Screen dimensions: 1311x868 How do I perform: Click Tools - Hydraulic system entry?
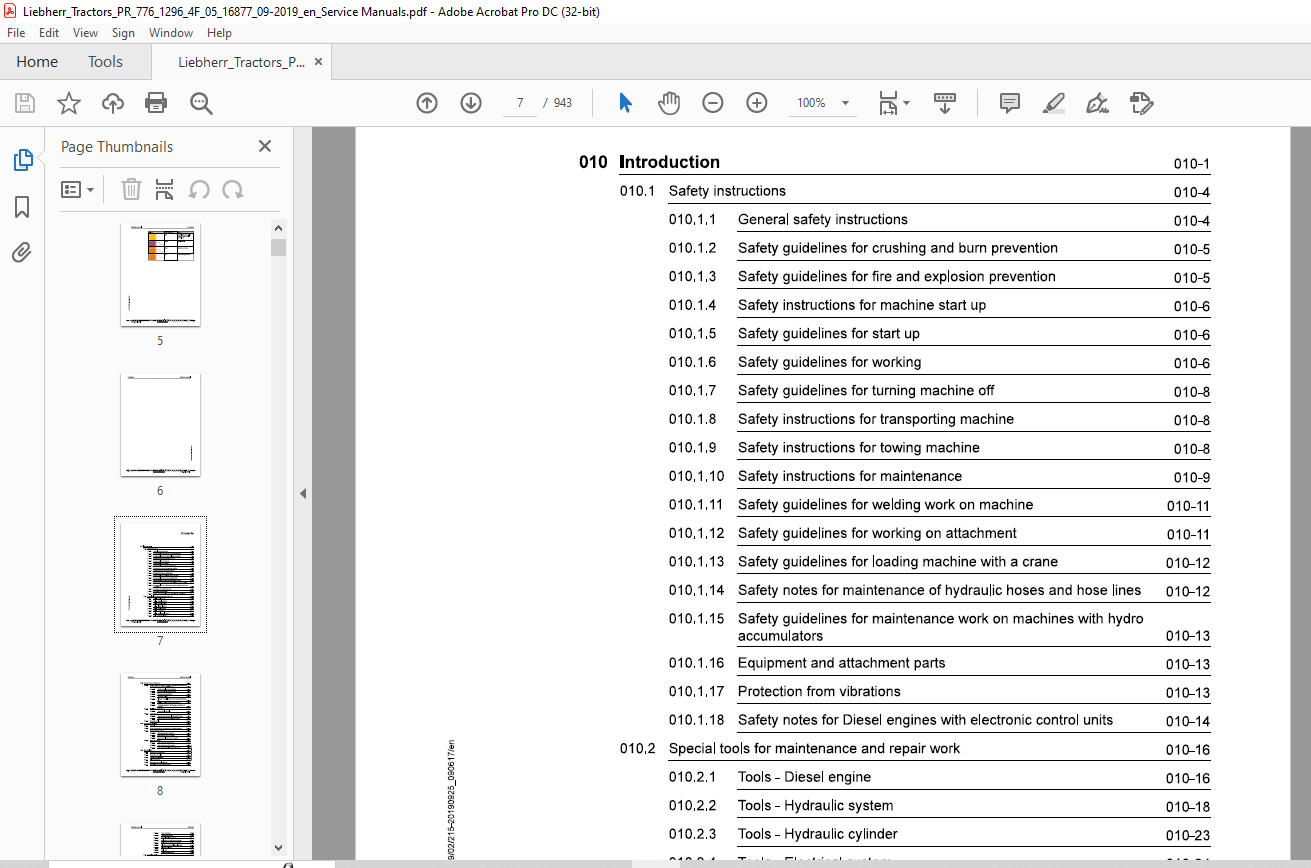[816, 805]
